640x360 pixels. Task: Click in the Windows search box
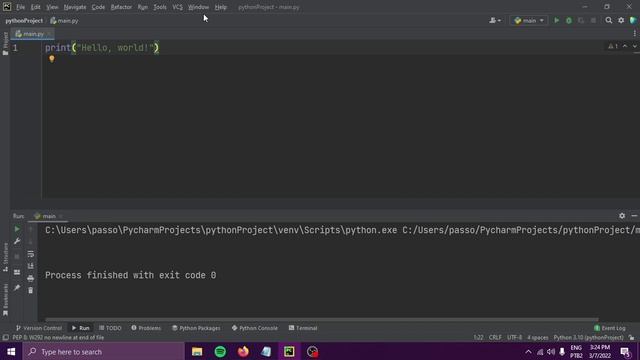click(x=104, y=351)
